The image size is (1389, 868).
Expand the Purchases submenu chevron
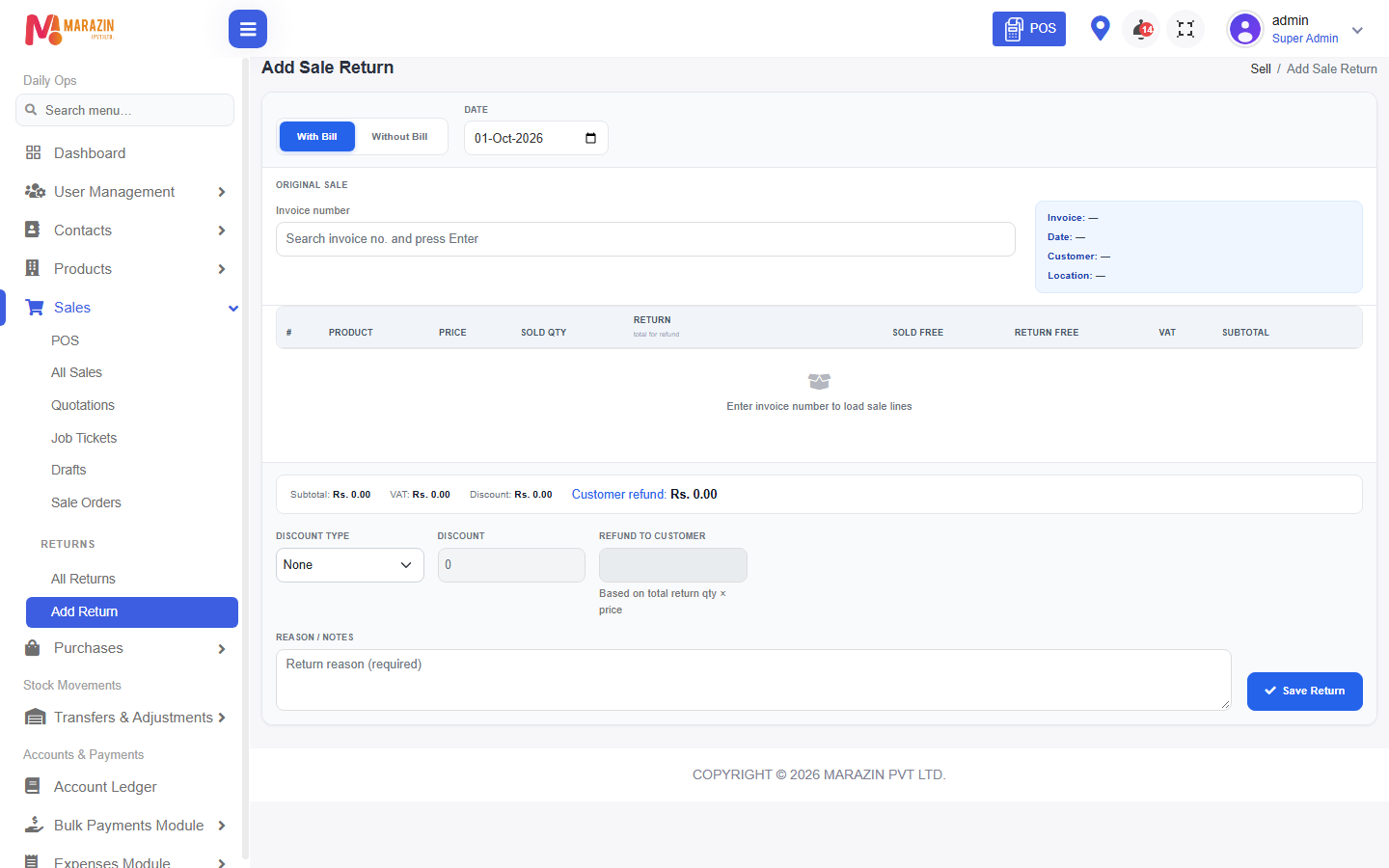222,649
